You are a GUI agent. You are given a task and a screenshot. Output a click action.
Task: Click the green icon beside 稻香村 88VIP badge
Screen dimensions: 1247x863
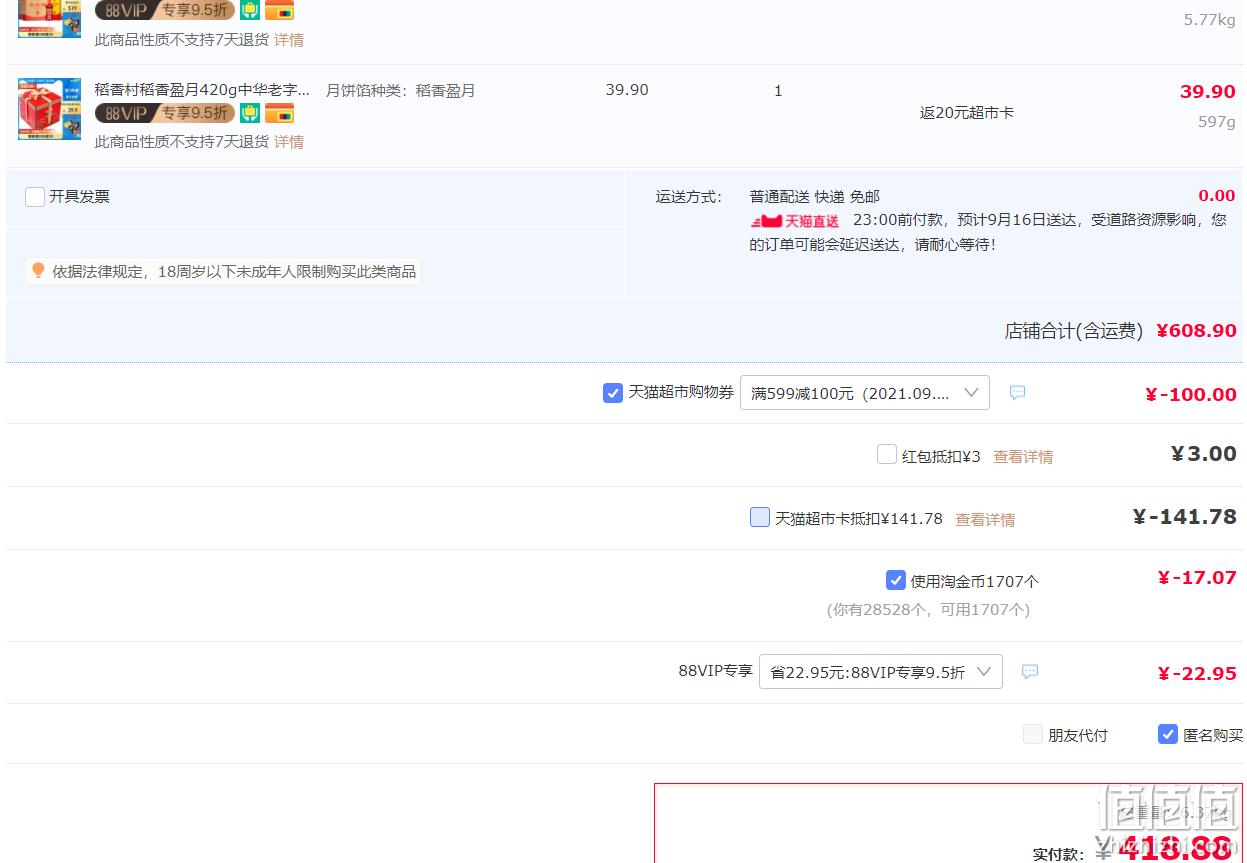pos(250,113)
